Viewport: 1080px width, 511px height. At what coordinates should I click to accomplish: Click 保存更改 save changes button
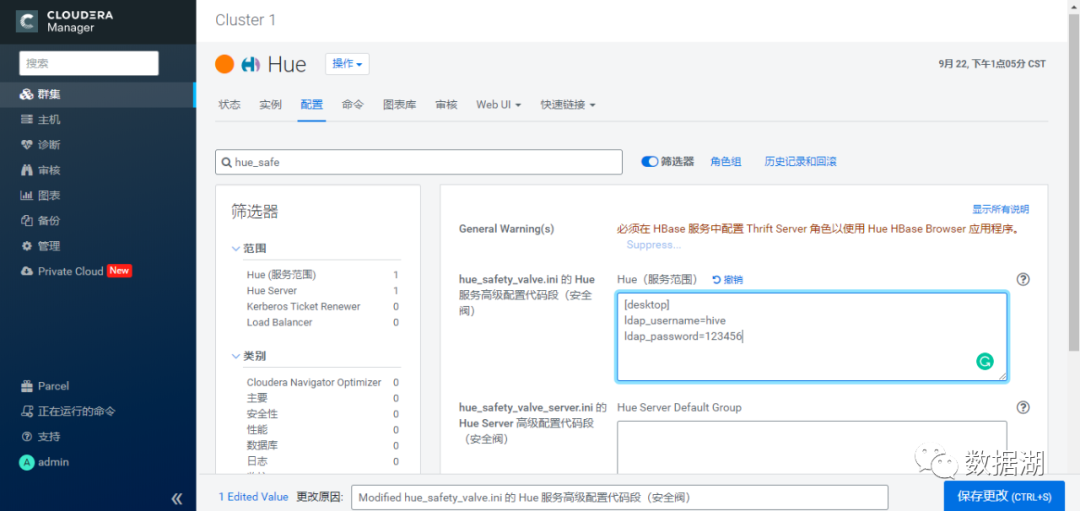[1004, 497]
